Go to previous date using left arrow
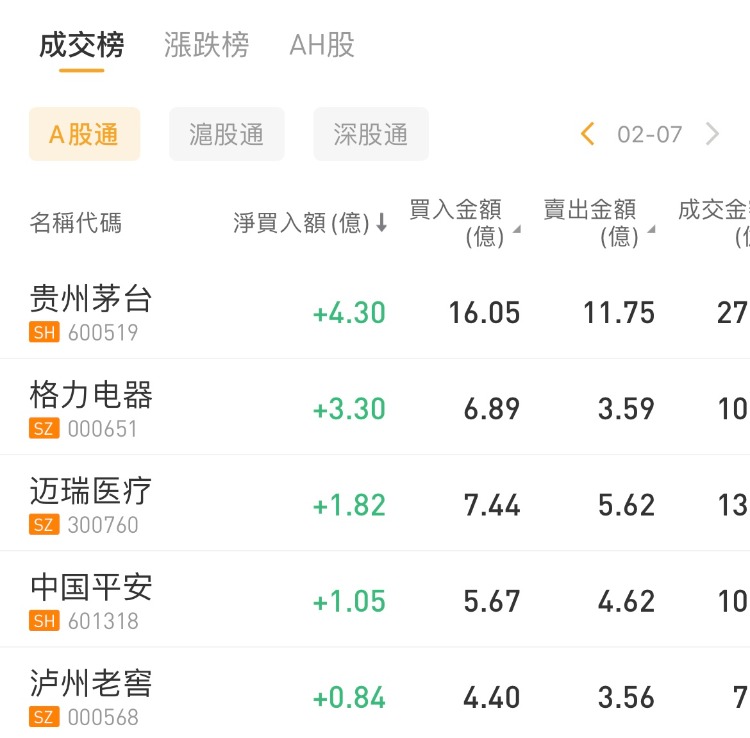This screenshot has width=750, height=738. click(587, 134)
